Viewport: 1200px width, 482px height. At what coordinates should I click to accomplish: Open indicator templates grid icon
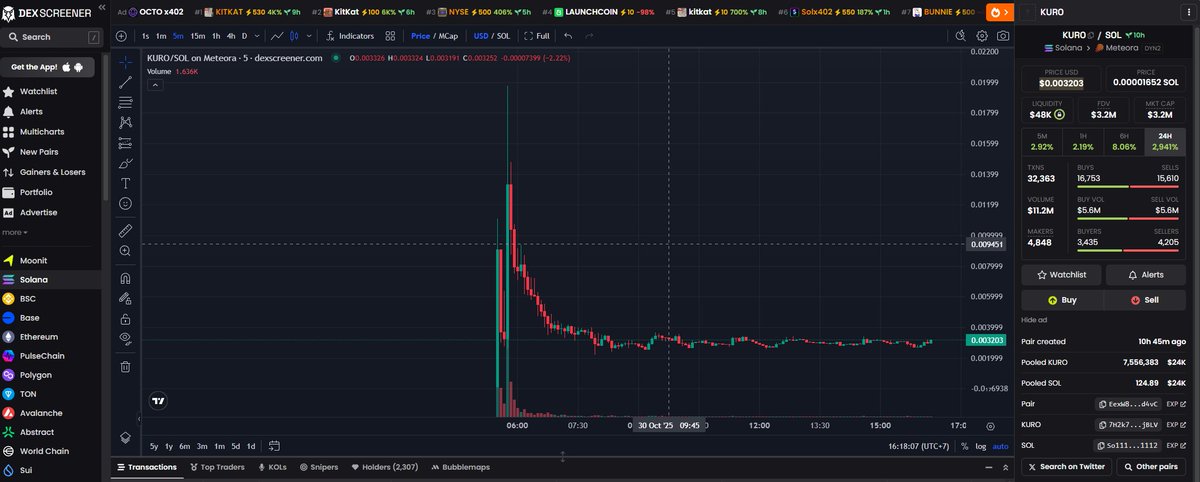(391, 35)
